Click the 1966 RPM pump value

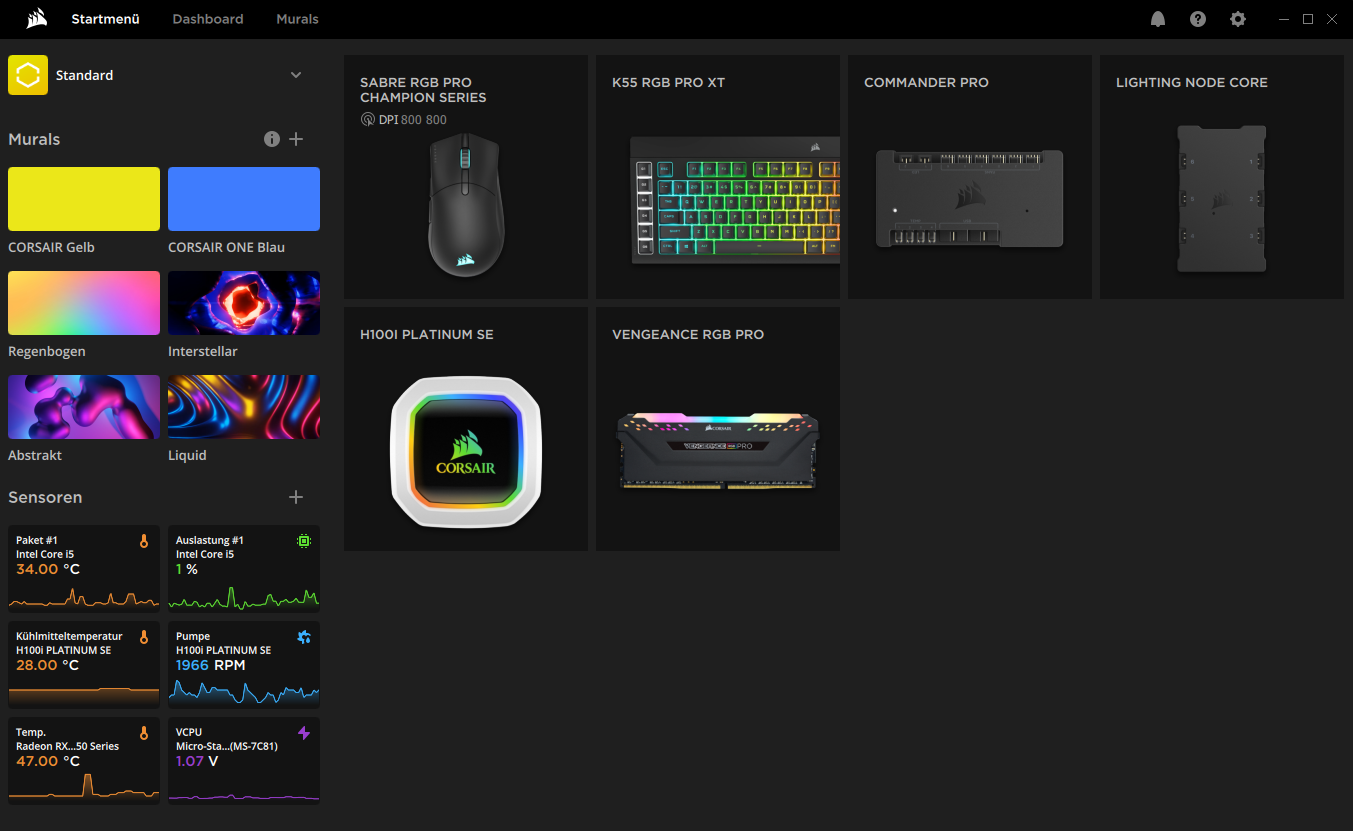click(210, 665)
